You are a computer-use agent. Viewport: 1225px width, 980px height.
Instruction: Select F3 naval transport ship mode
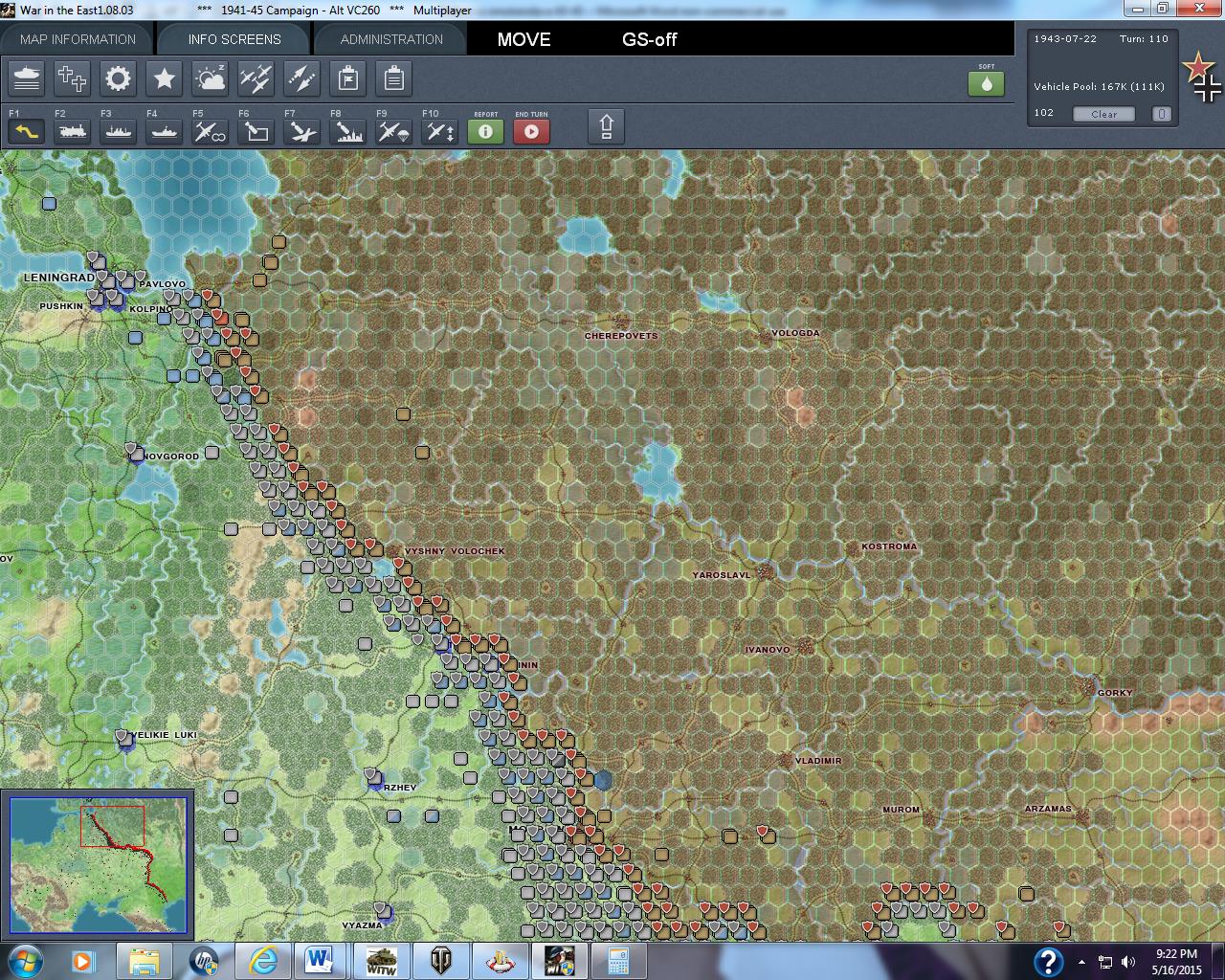point(119,131)
